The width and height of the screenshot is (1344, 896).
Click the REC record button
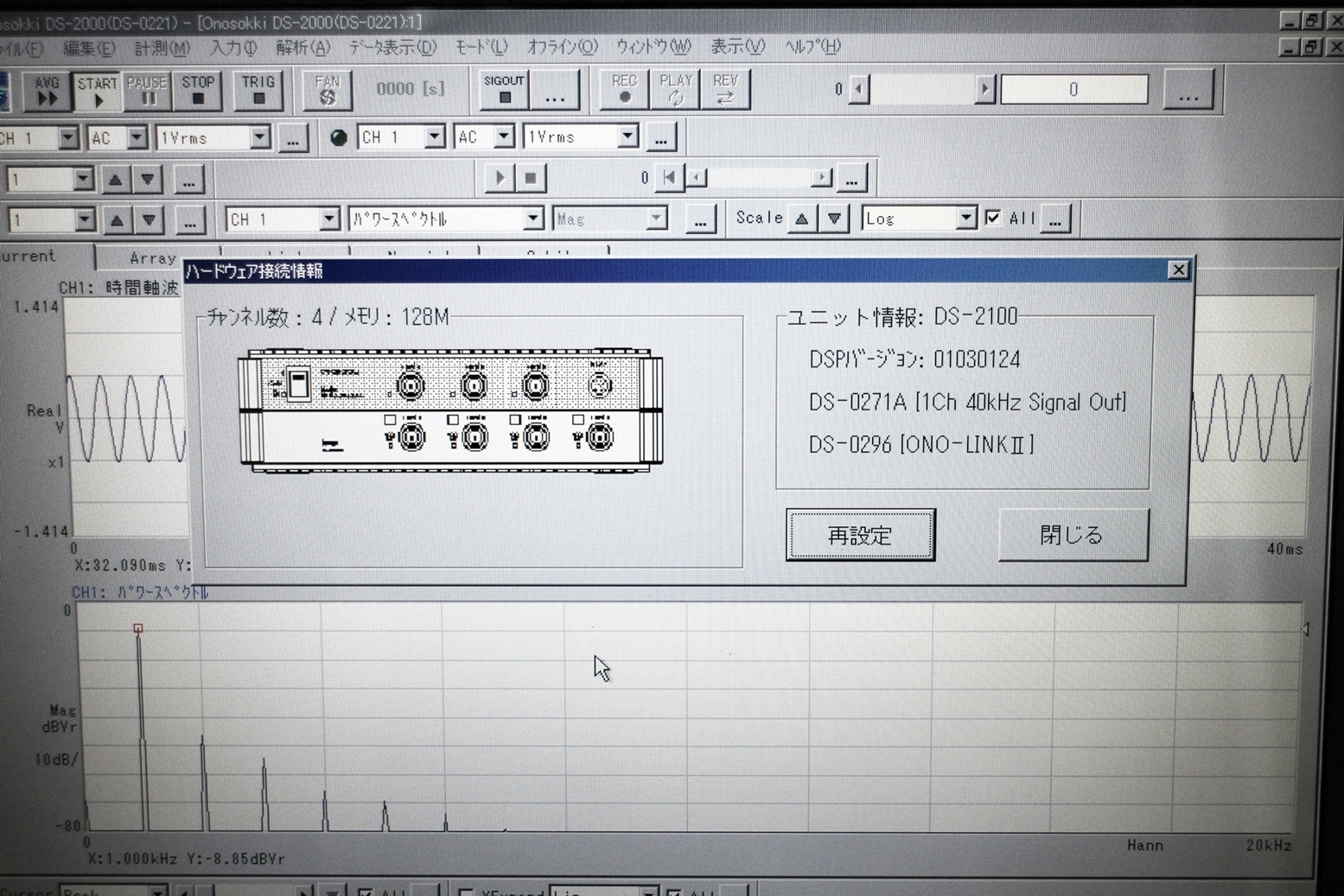pyautogui.click(x=624, y=89)
